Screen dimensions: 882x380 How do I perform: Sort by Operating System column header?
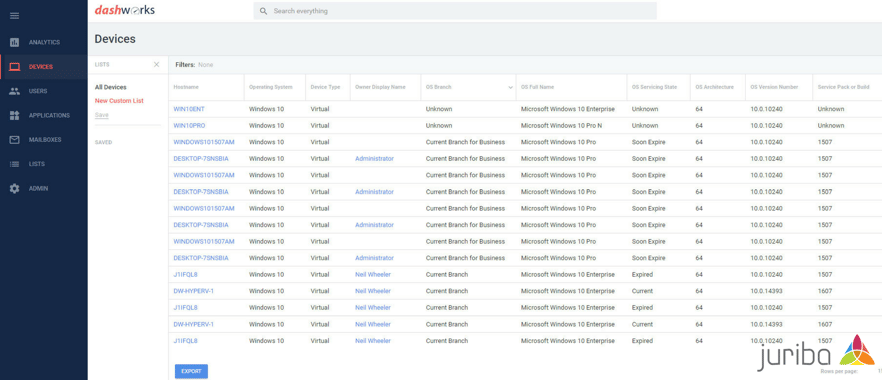271,88
